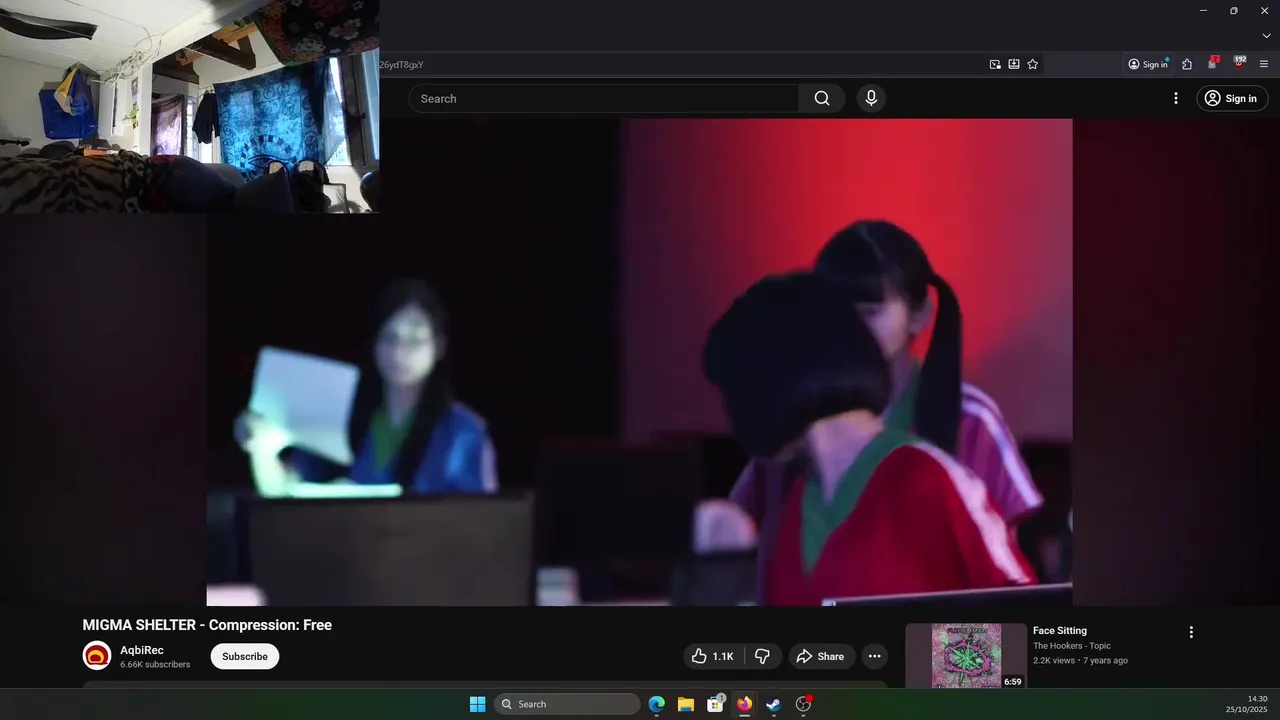This screenshot has height=720, width=1280.
Task: Expand the list all tabs chevron
Action: (x=1266, y=36)
